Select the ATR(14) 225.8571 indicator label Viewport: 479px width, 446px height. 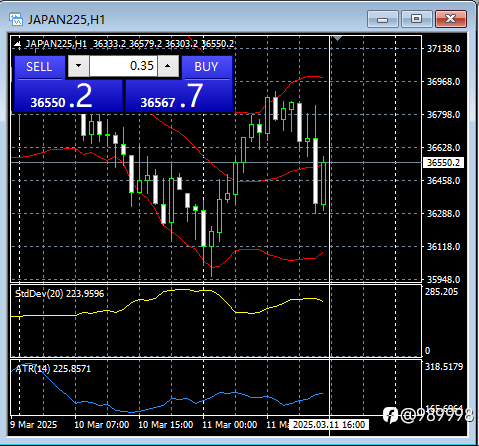click(x=53, y=369)
